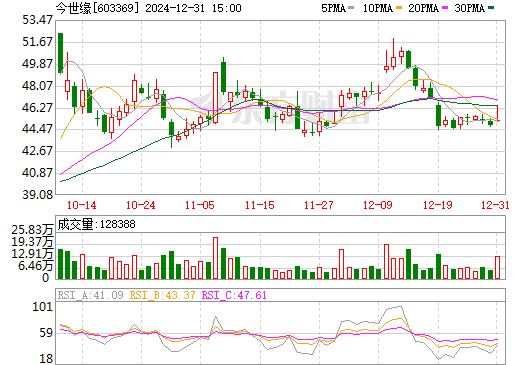Image resolution: width=520 pixels, height=365 pixels.
Task: Click the RSI_C:47.61 indicator label
Action: [x=234, y=295]
